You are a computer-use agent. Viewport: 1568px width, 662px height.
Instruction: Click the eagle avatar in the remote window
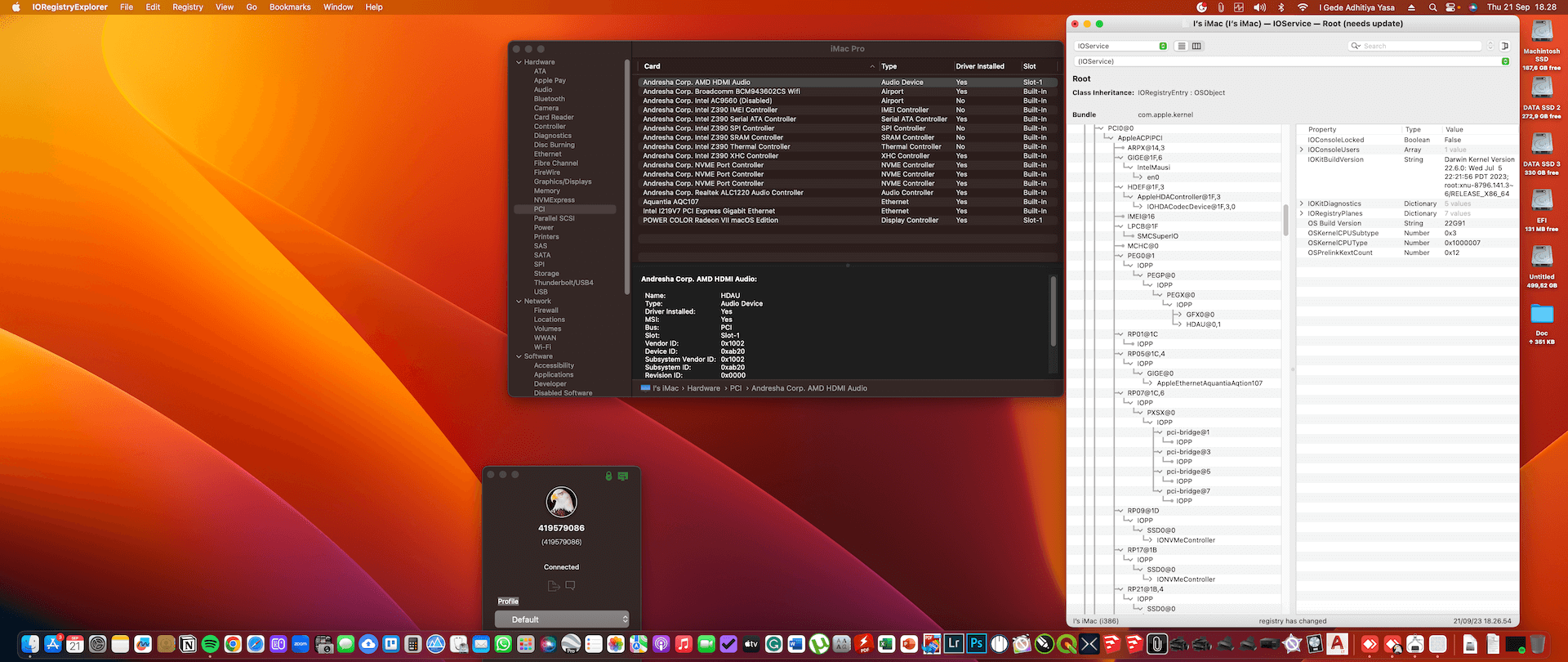[x=562, y=502]
